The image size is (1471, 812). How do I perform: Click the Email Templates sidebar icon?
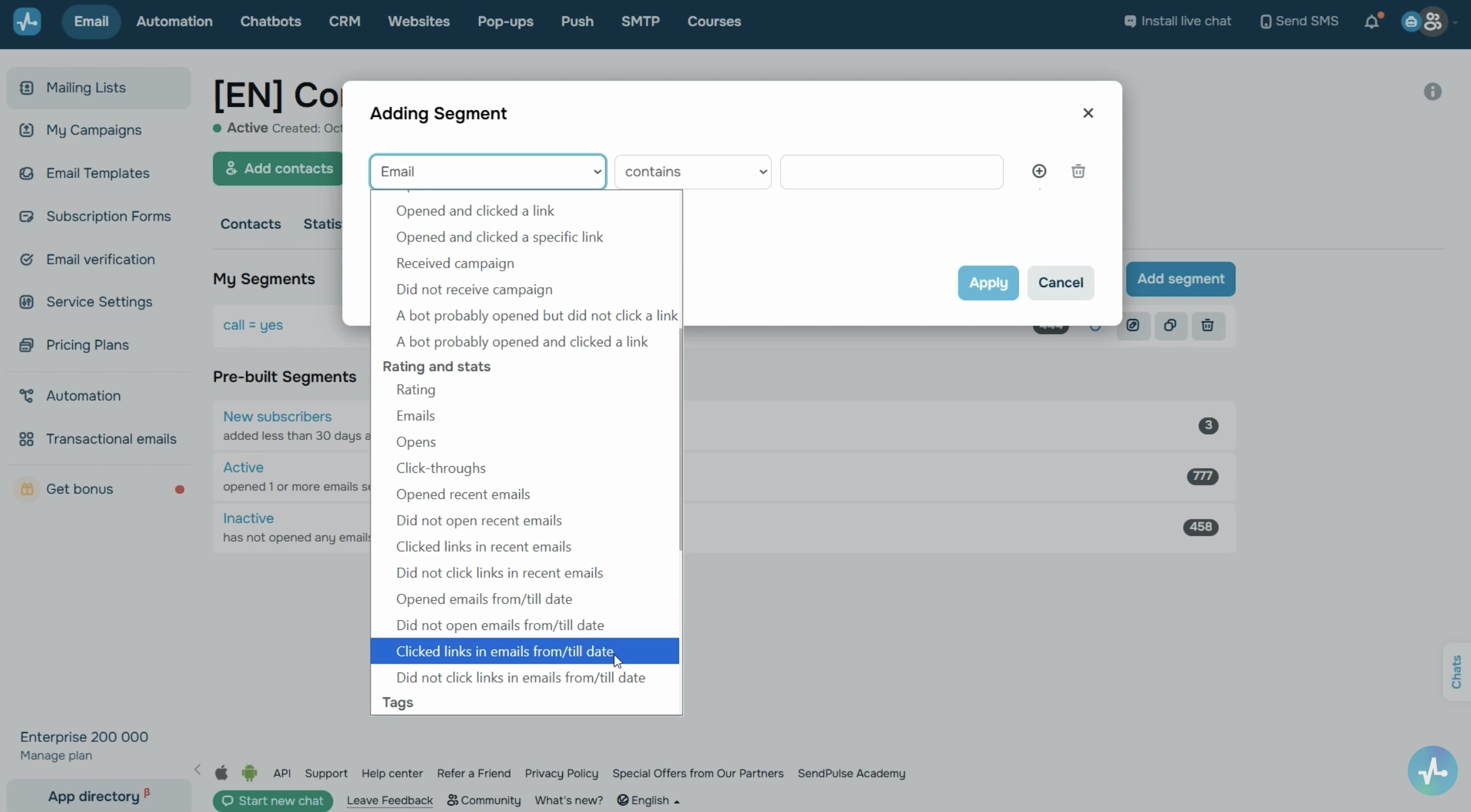(x=26, y=173)
